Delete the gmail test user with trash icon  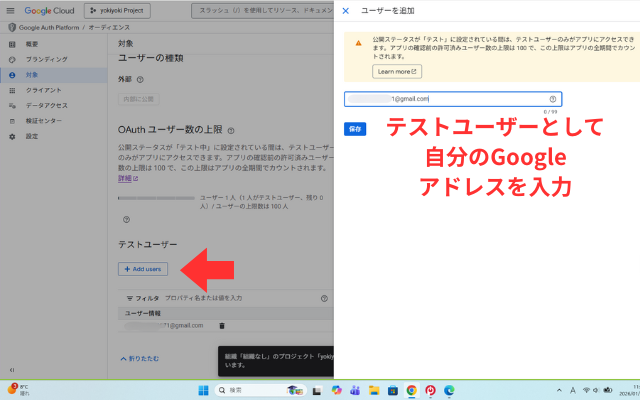click(x=221, y=326)
